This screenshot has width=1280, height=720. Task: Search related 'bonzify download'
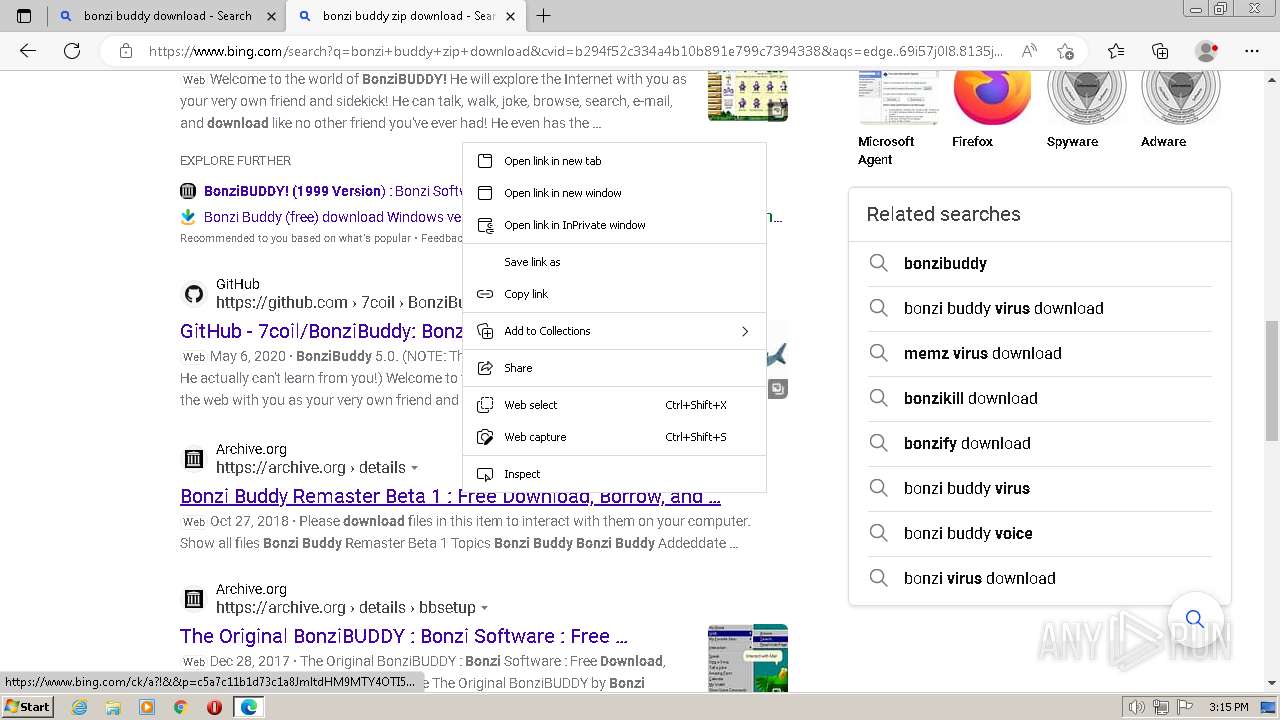pos(1039,443)
